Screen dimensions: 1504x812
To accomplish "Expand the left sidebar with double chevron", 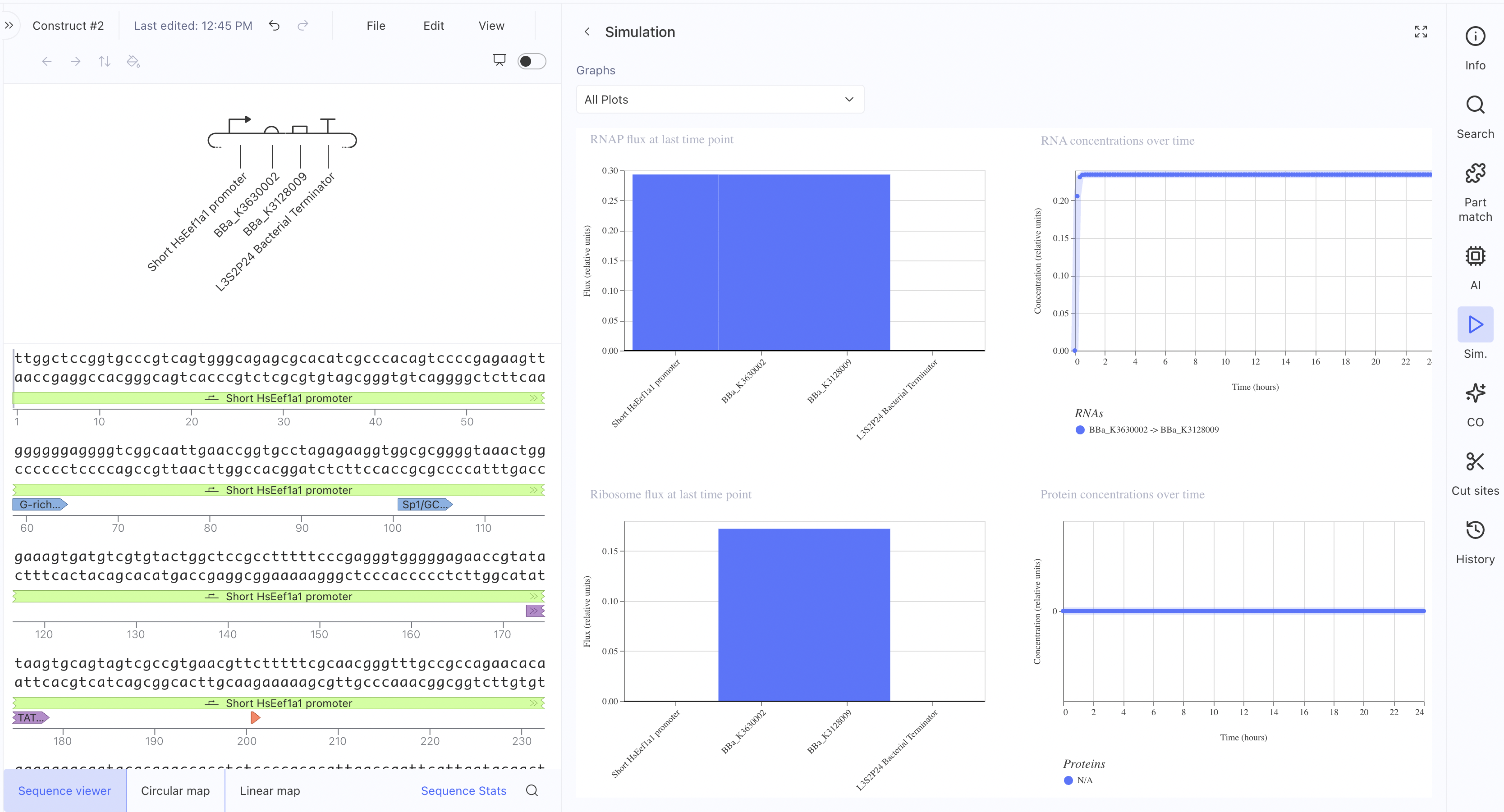I will [9, 25].
